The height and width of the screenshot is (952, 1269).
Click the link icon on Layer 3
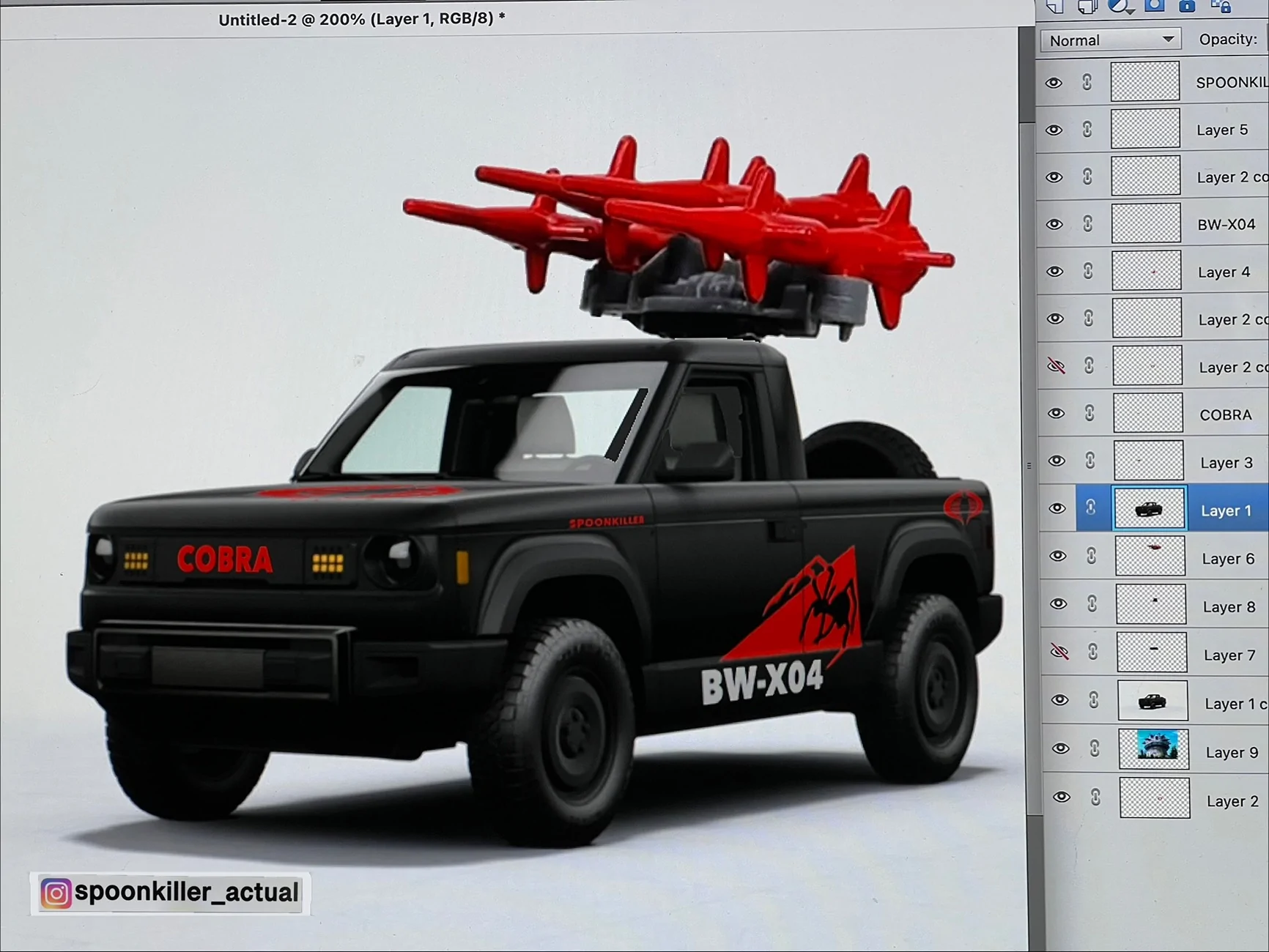point(1090,461)
